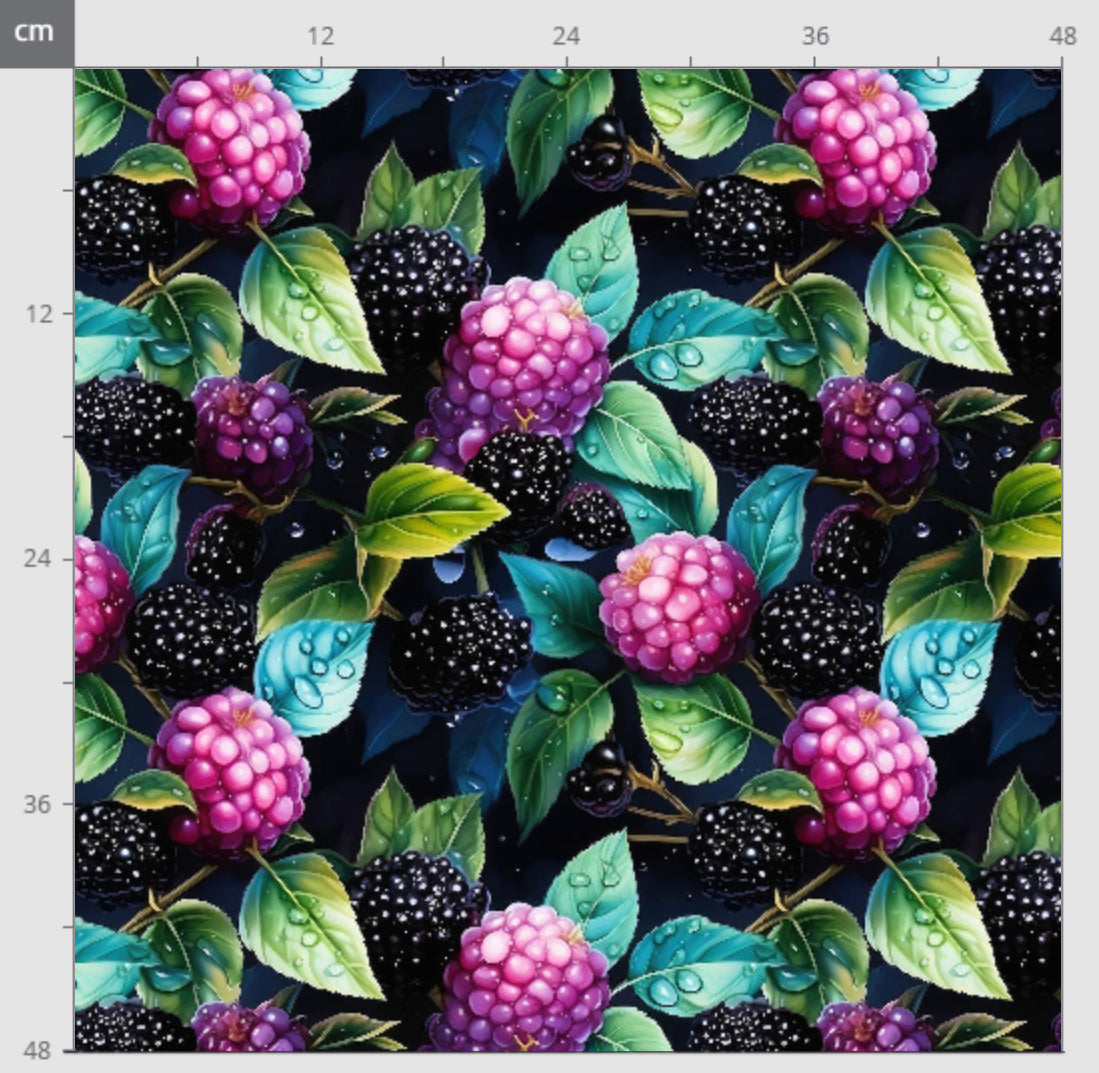Click the 36 mark on the left ruler

40,804
